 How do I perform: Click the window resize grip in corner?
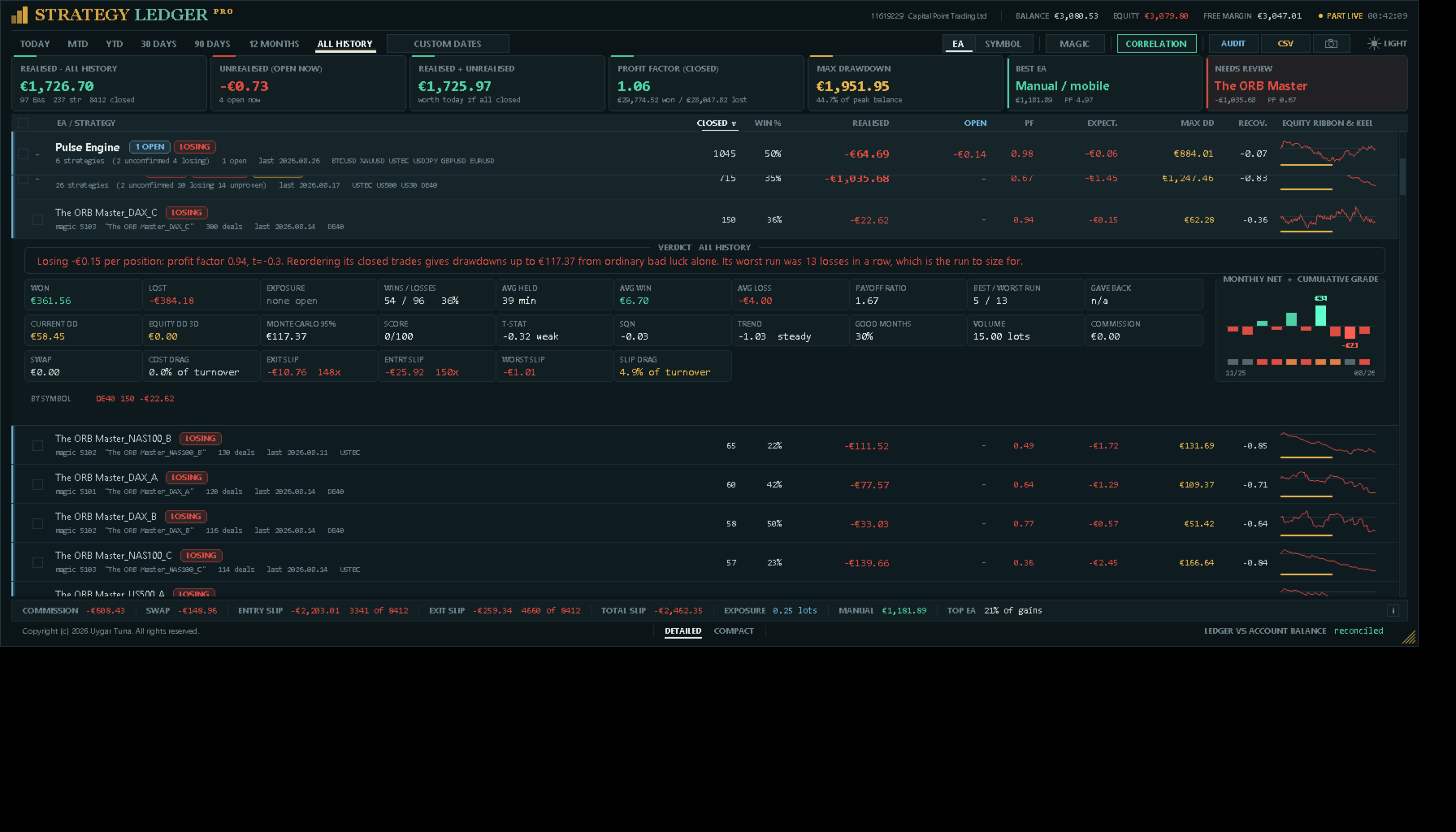coord(1410,638)
